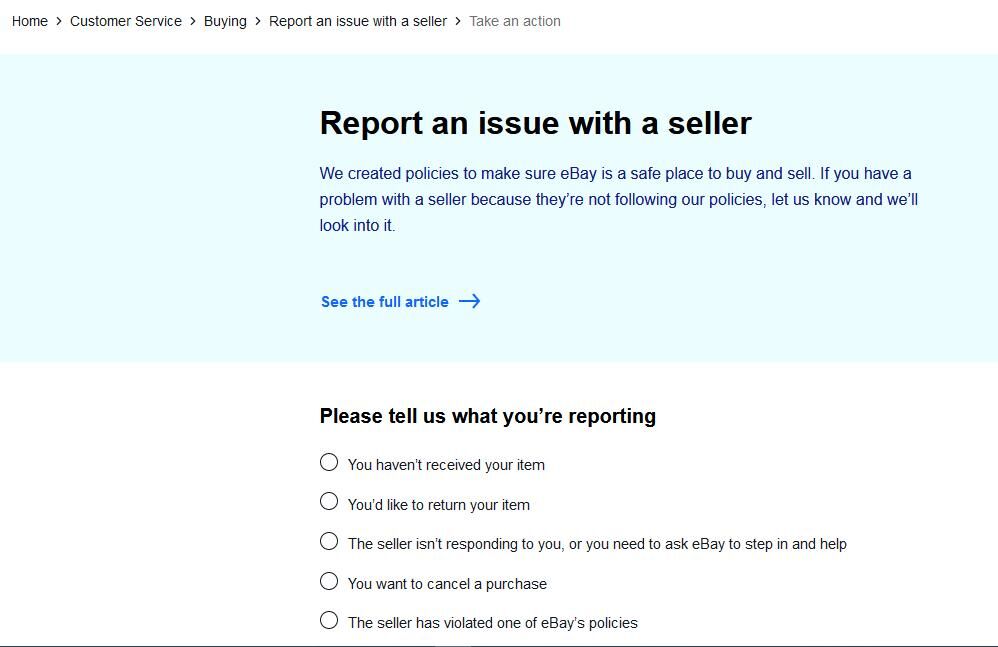Go to the Home breadcrumb
Viewport: 998px width, 647px height.
click(x=30, y=21)
